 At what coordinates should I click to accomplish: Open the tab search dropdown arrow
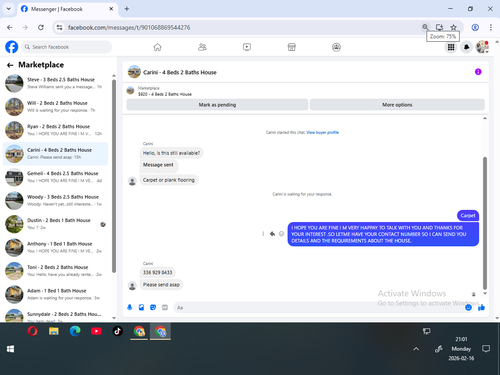point(9,9)
